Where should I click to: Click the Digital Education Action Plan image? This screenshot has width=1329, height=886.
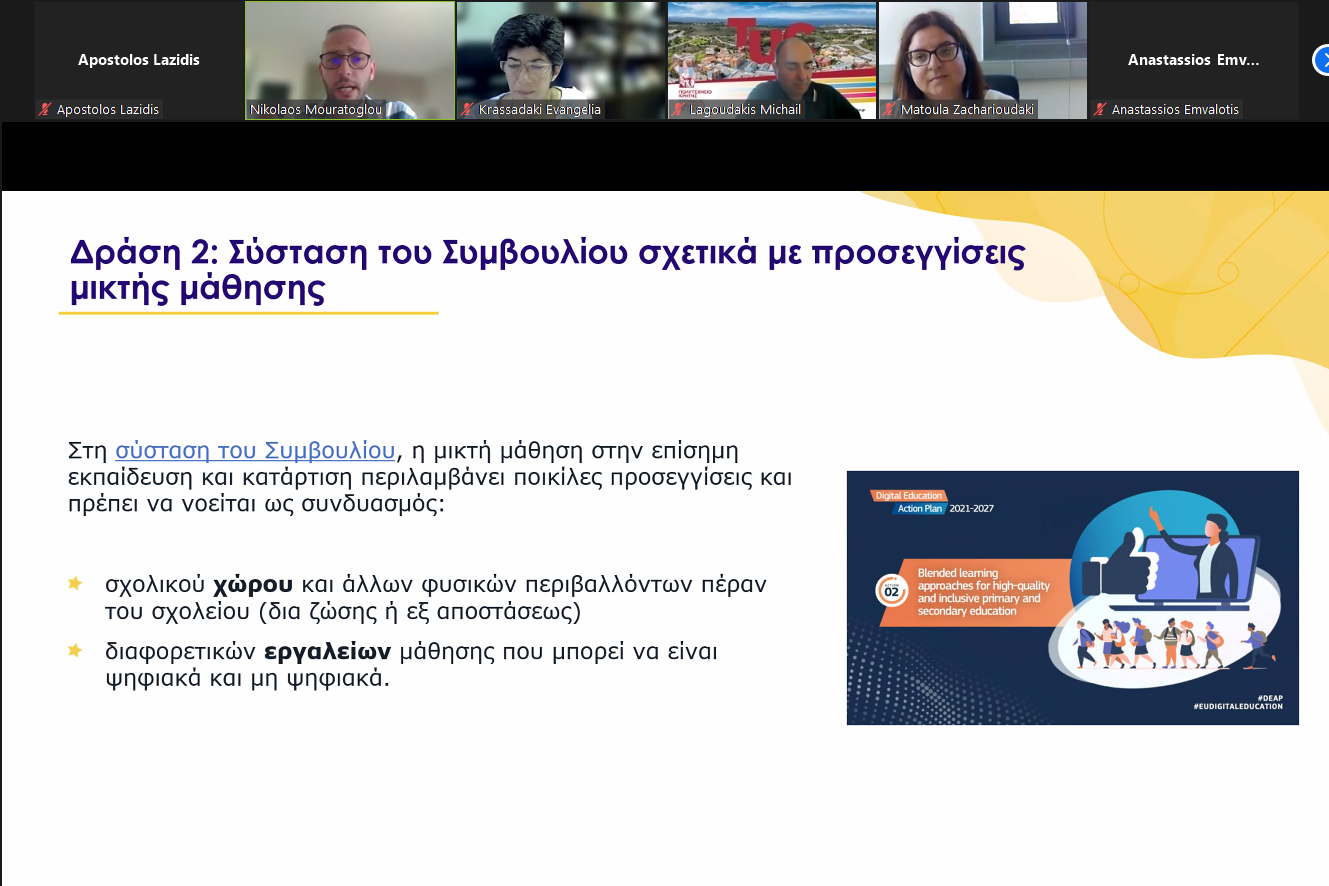tap(1072, 597)
